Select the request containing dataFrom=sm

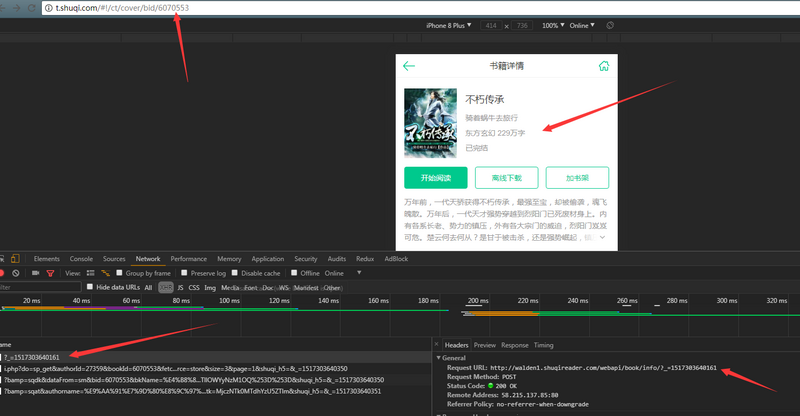(x=215, y=380)
